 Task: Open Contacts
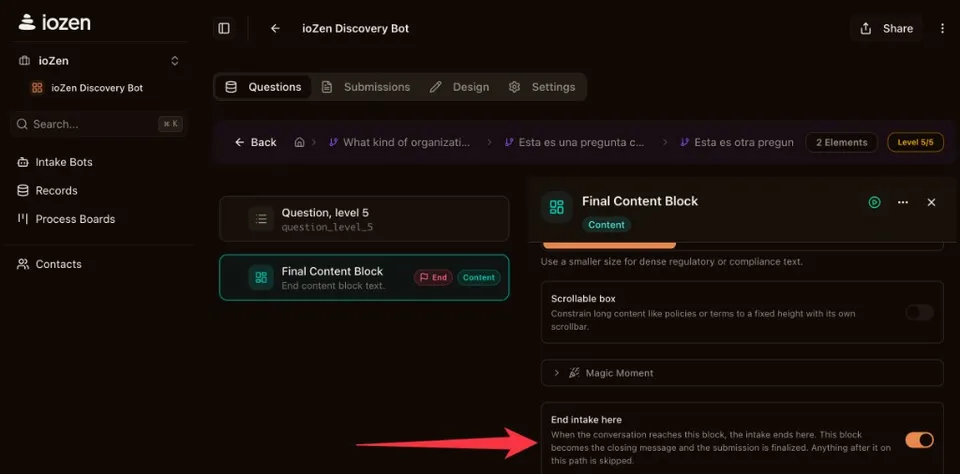58,264
